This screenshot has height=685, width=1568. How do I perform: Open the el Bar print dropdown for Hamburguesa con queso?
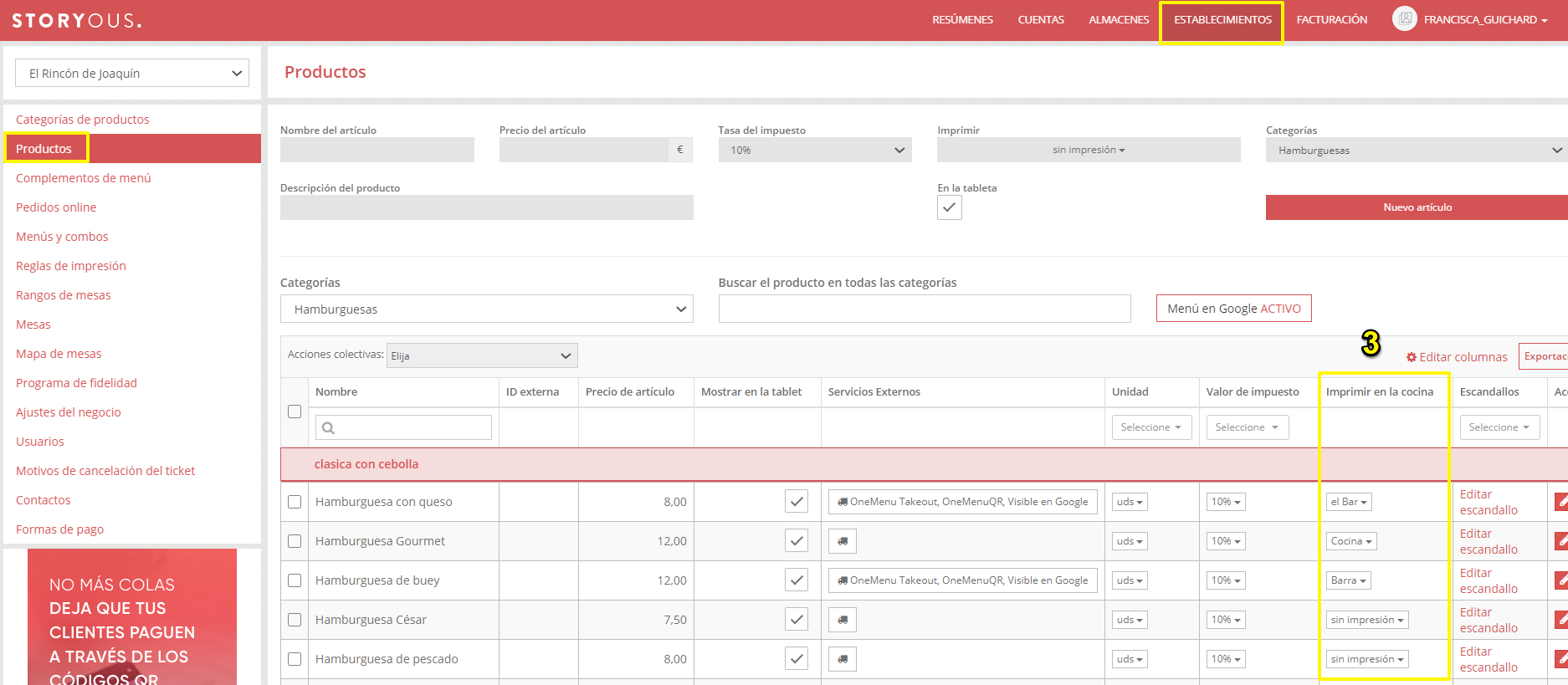(x=1349, y=502)
